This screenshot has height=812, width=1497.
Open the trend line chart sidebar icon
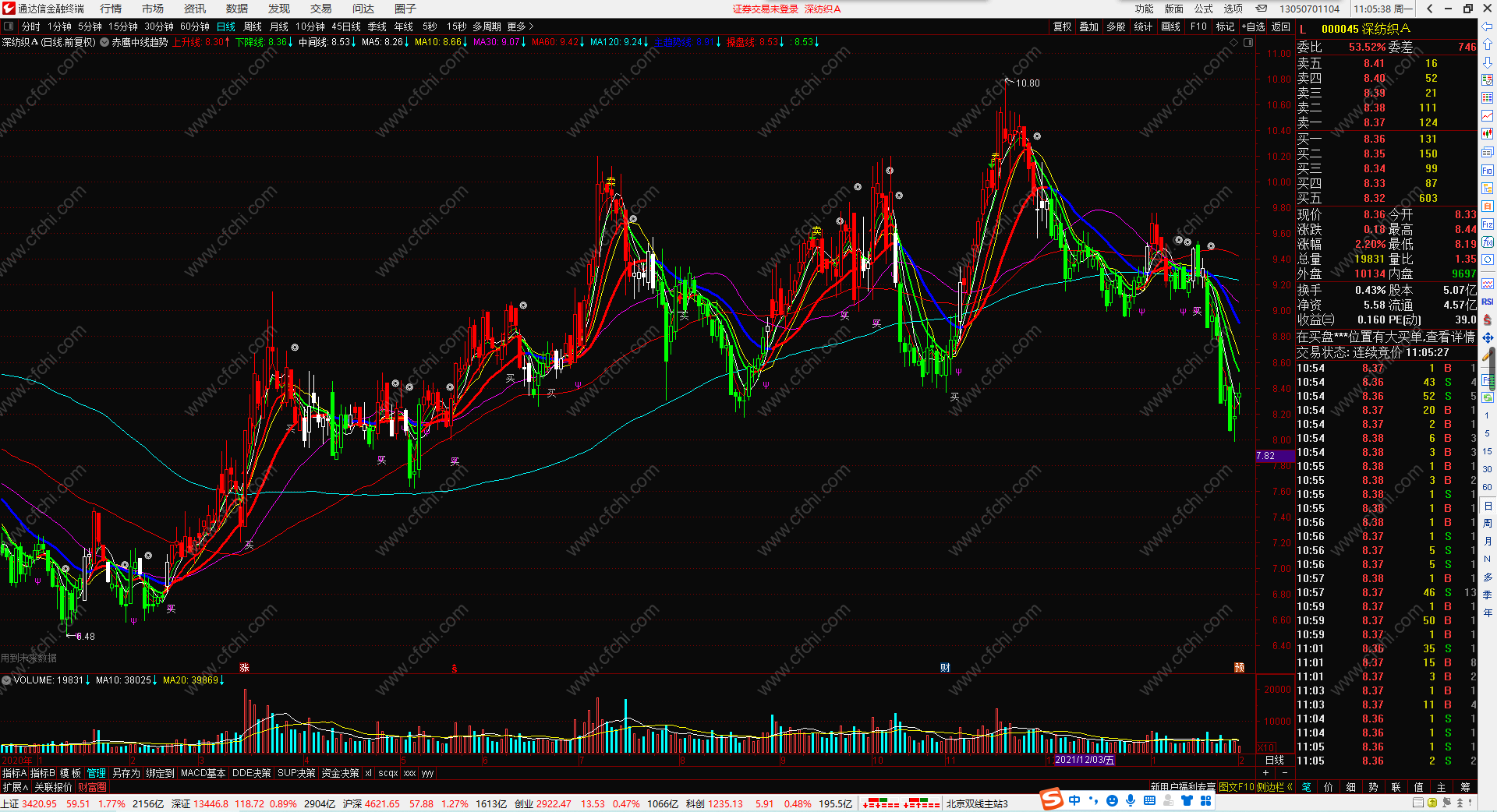[1488, 115]
